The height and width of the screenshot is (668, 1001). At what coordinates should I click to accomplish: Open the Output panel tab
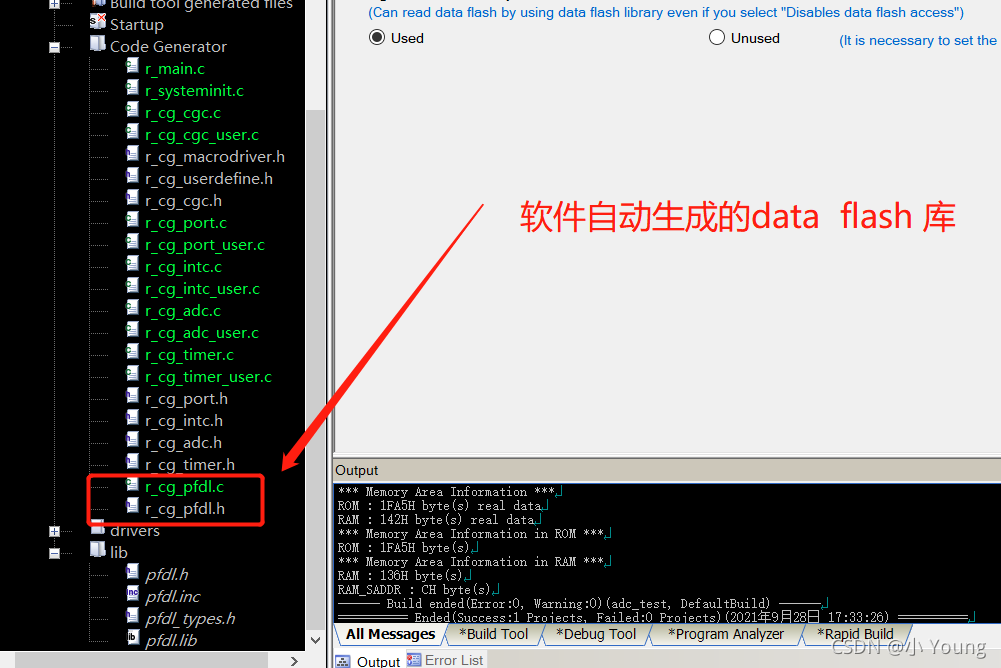click(368, 661)
